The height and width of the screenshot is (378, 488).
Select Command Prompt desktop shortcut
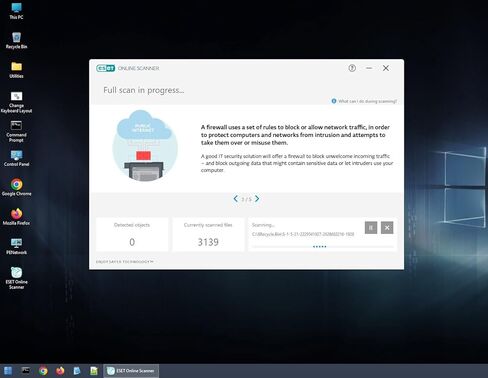[x=16, y=131]
